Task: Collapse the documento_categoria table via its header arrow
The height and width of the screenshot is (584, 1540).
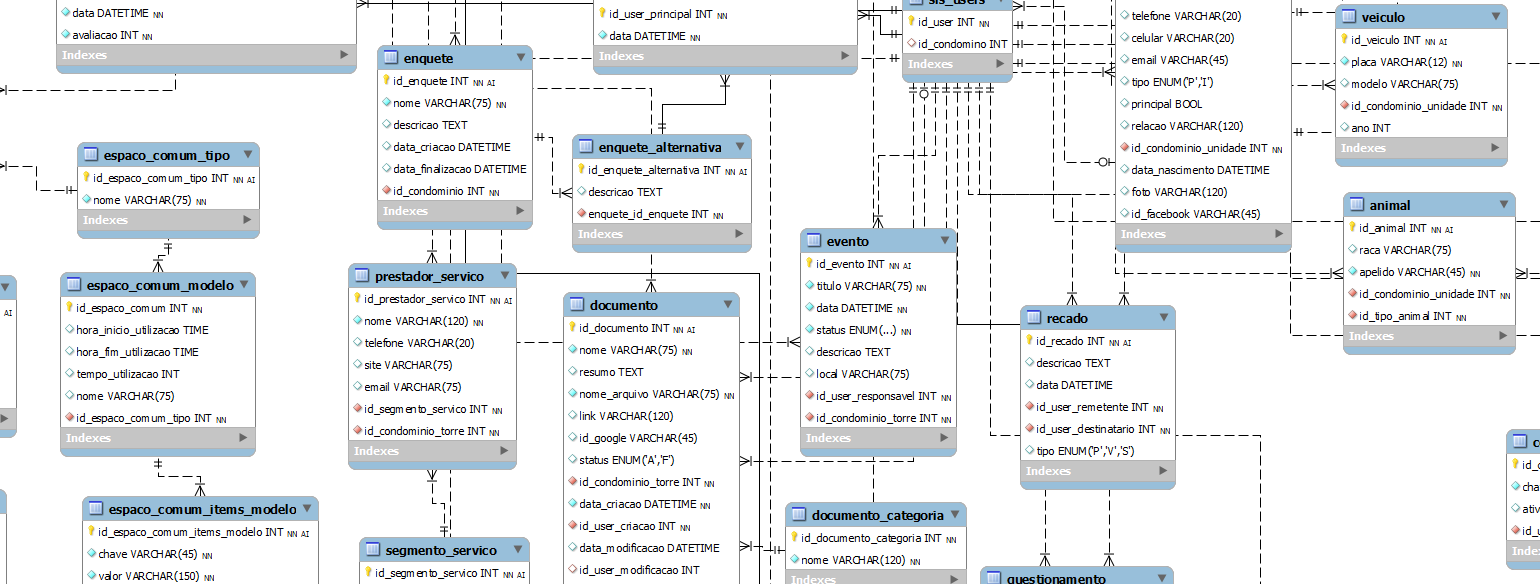Action: (955, 515)
